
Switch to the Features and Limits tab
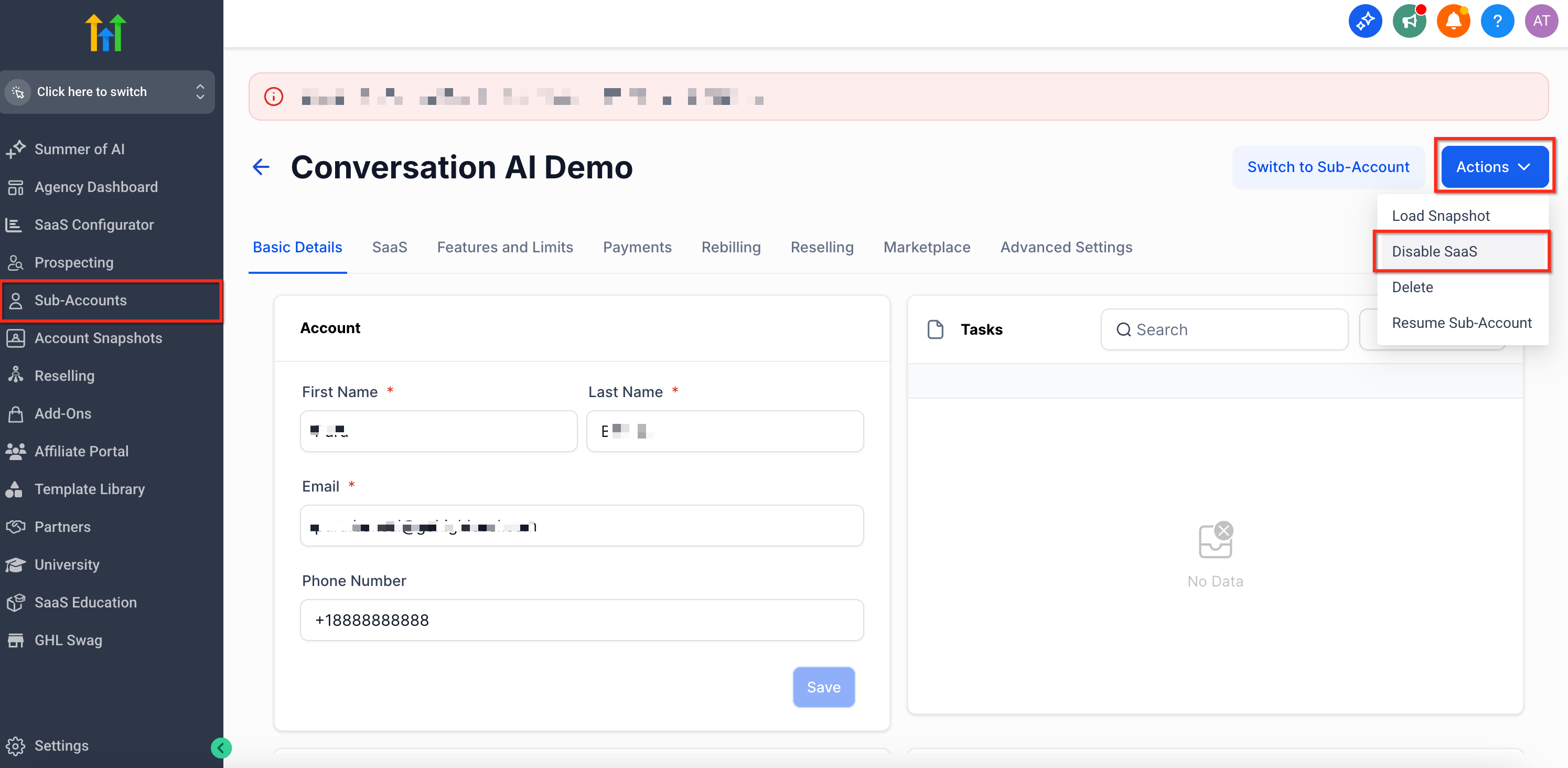[504, 247]
